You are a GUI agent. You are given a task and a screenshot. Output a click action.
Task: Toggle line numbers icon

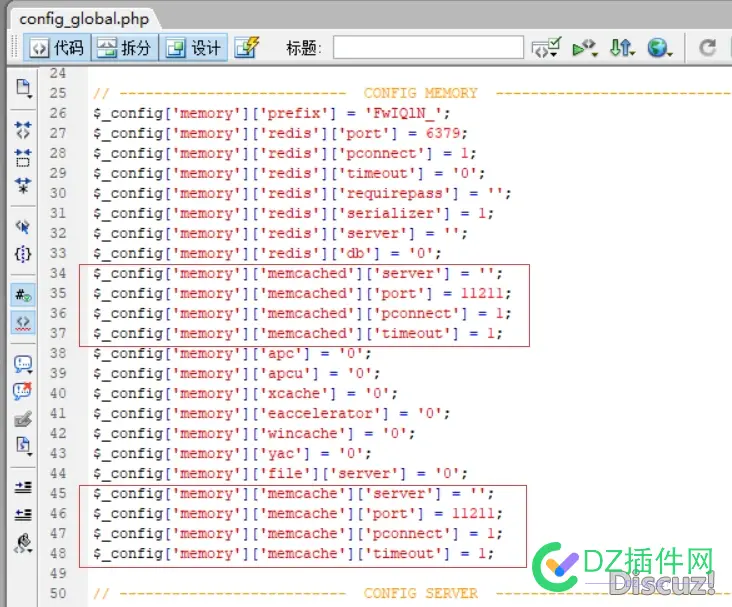[23, 295]
